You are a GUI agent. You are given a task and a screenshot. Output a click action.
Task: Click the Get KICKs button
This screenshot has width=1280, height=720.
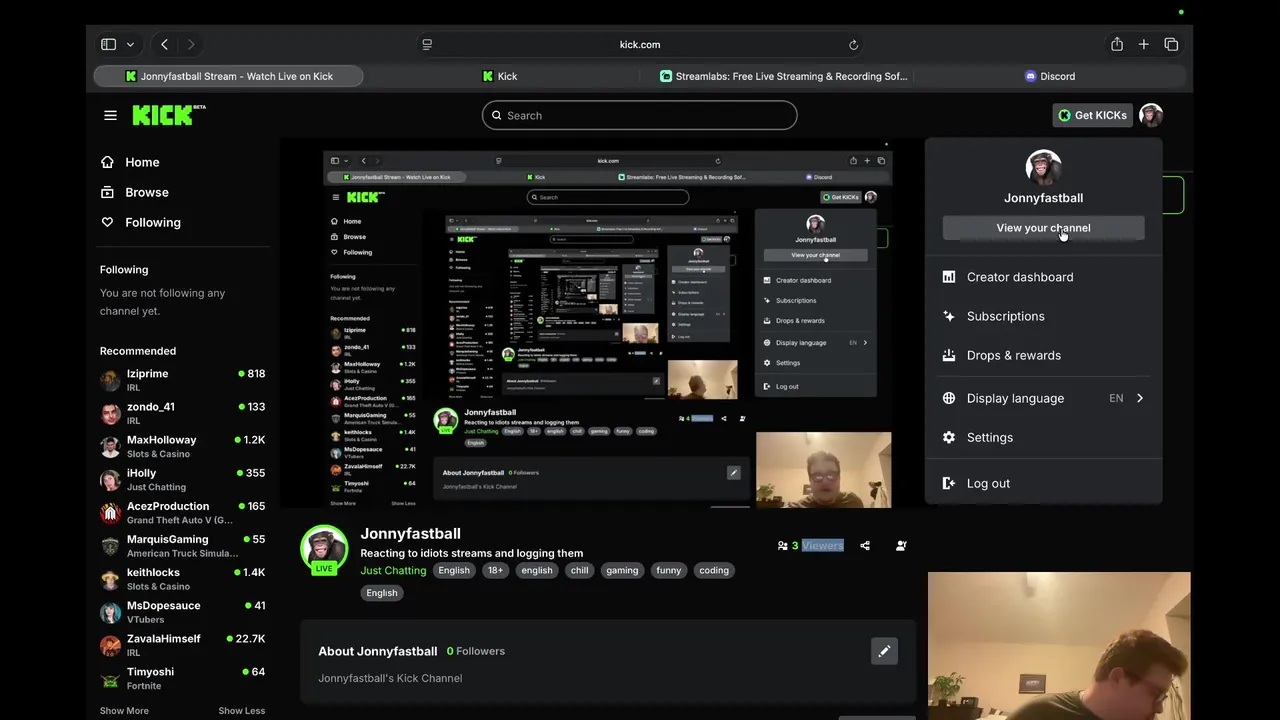click(x=1093, y=115)
